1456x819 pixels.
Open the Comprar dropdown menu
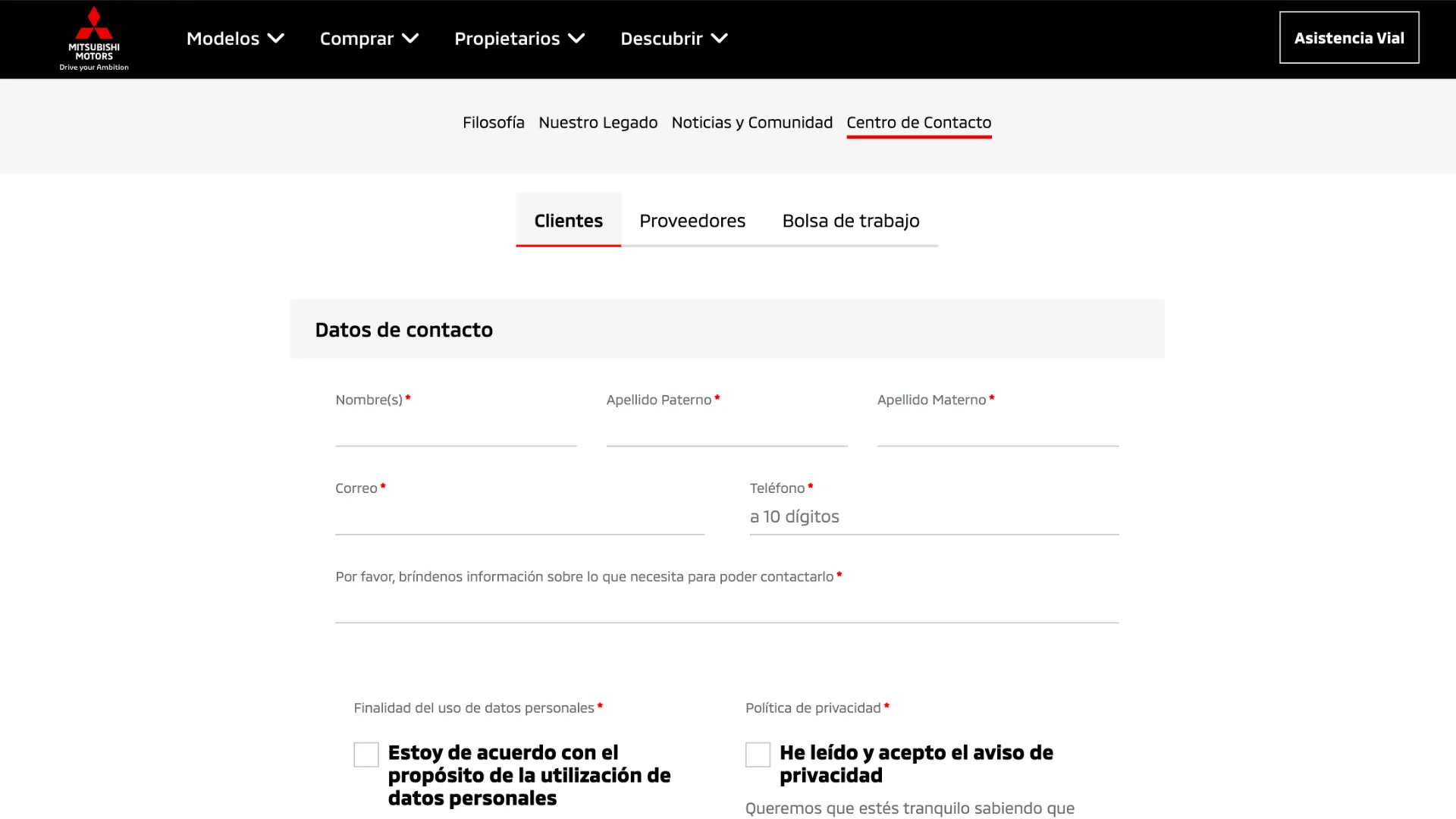click(x=369, y=39)
